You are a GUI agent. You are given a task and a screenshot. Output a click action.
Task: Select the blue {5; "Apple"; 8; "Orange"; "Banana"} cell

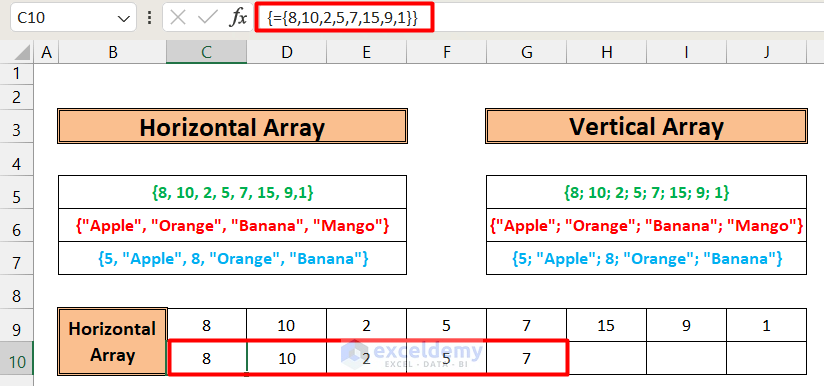point(646,258)
